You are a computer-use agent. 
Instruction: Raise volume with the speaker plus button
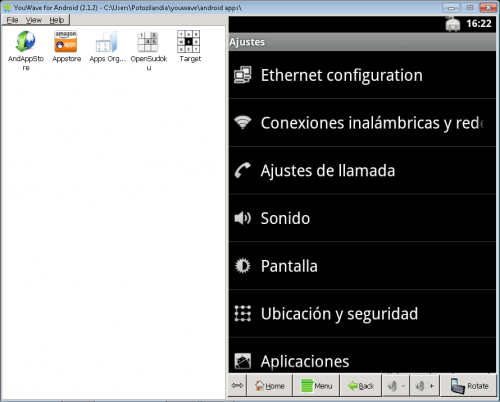coord(424,386)
